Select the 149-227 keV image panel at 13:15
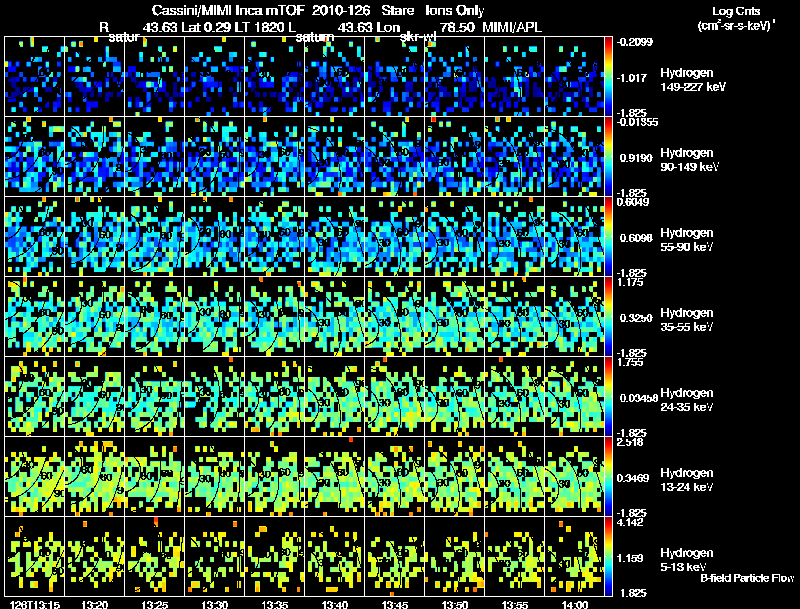The image size is (800, 609). point(35,77)
